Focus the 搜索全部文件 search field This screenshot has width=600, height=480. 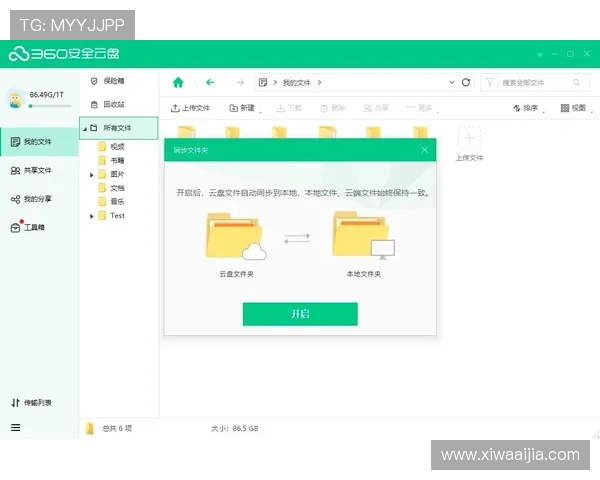tap(535, 83)
